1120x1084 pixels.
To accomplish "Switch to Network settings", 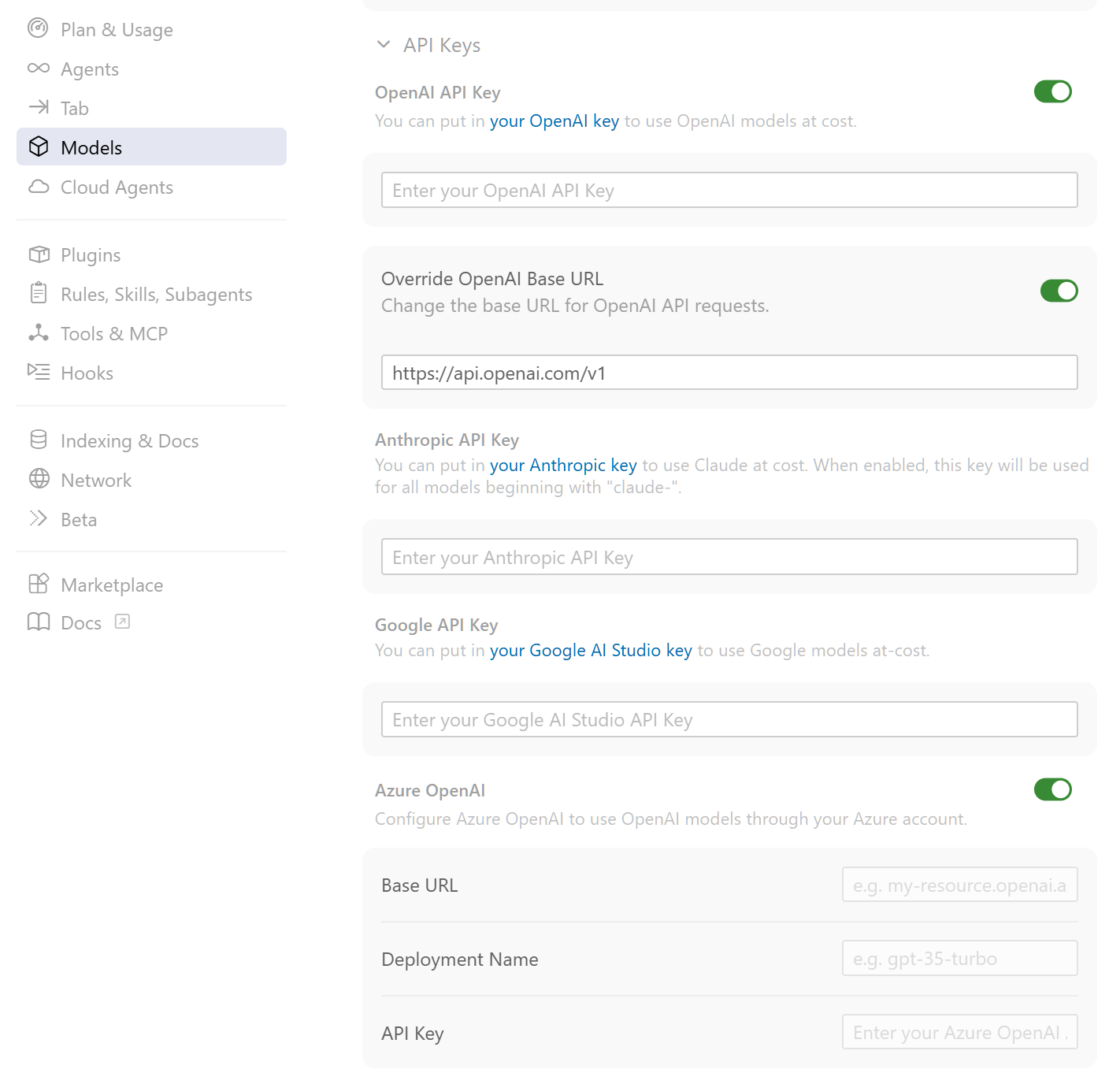I will [x=151, y=480].
